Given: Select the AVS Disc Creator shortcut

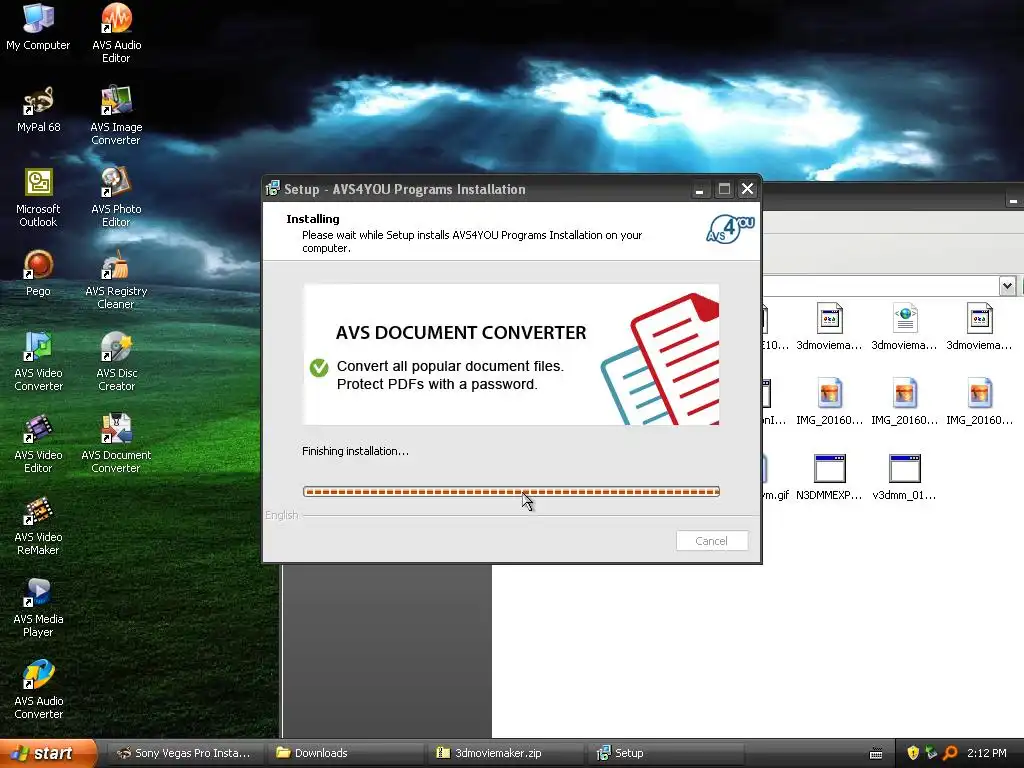Looking at the screenshot, I should pos(116,361).
